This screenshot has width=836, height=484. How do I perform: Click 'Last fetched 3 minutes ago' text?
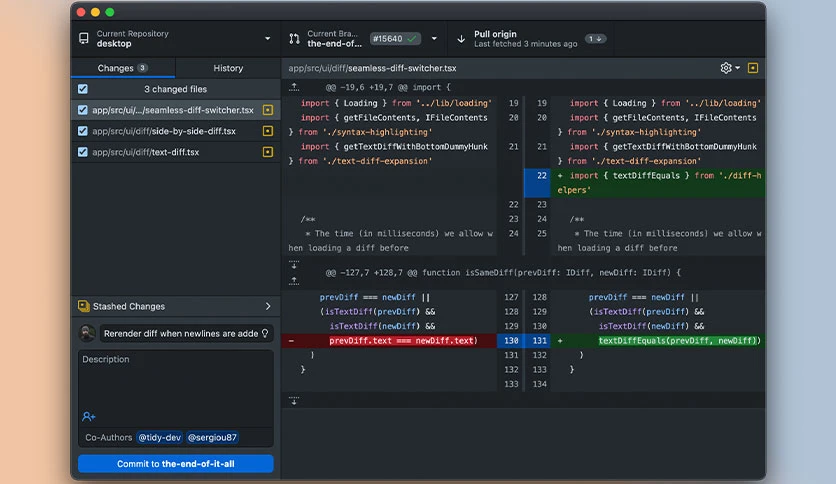coord(526,44)
